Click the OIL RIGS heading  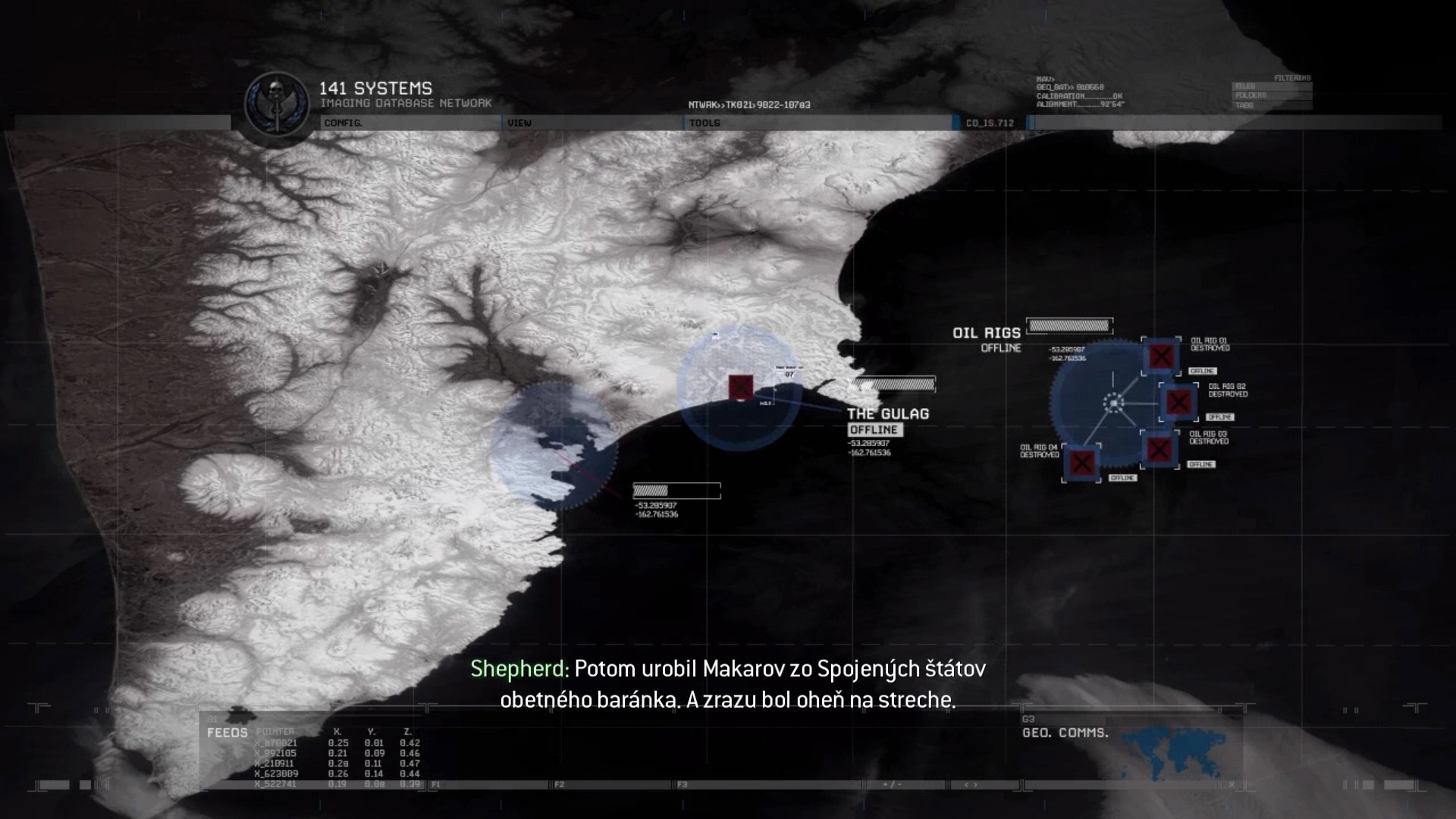click(987, 333)
